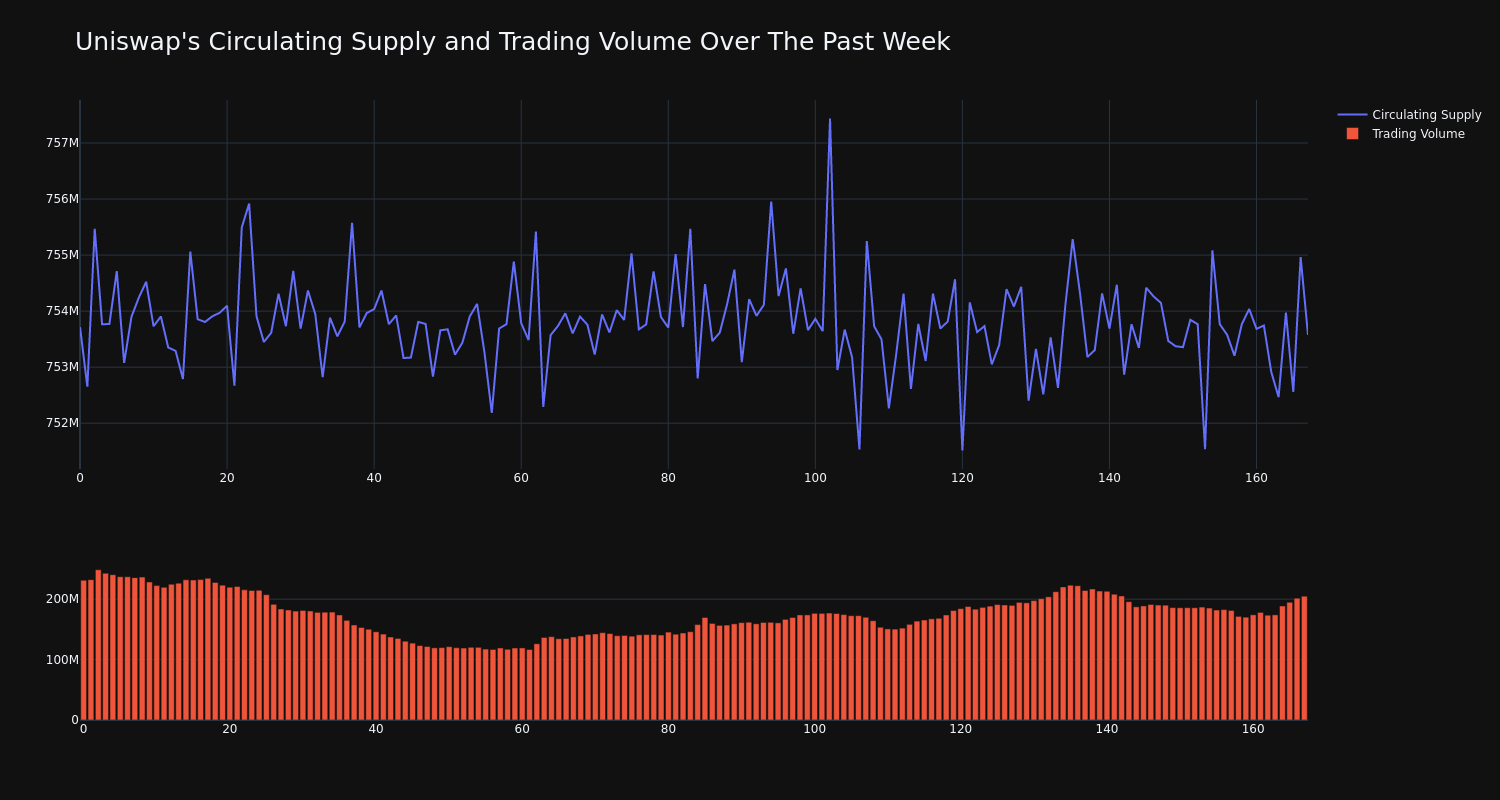Click the 757M y-axis label
The height and width of the screenshot is (800, 1500).
(62, 143)
